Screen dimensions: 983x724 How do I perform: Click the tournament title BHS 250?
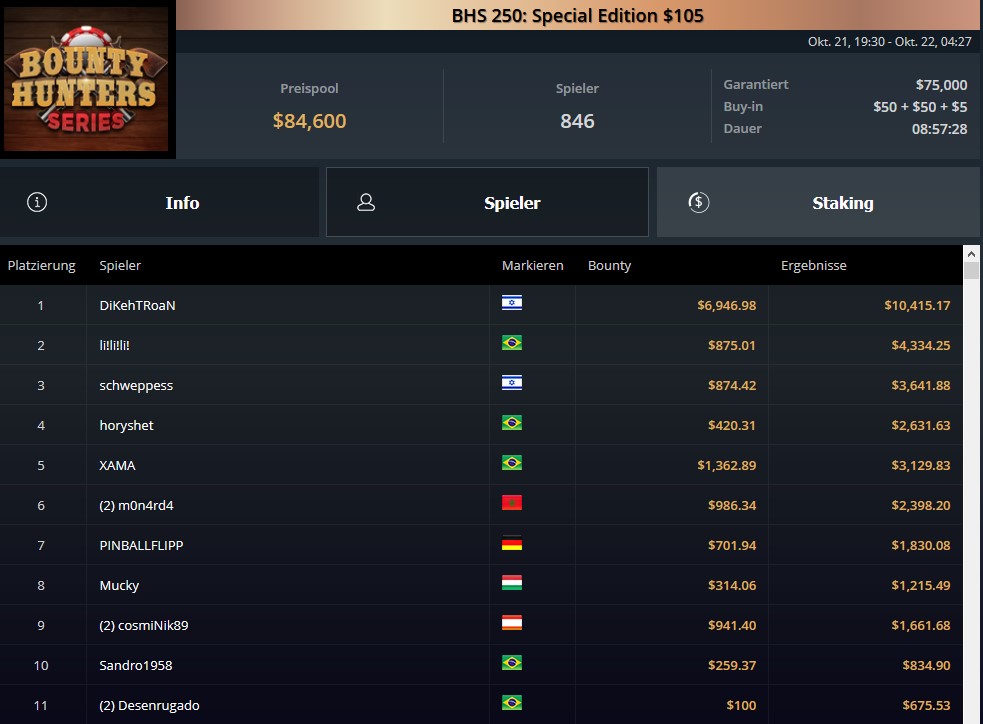click(x=577, y=15)
